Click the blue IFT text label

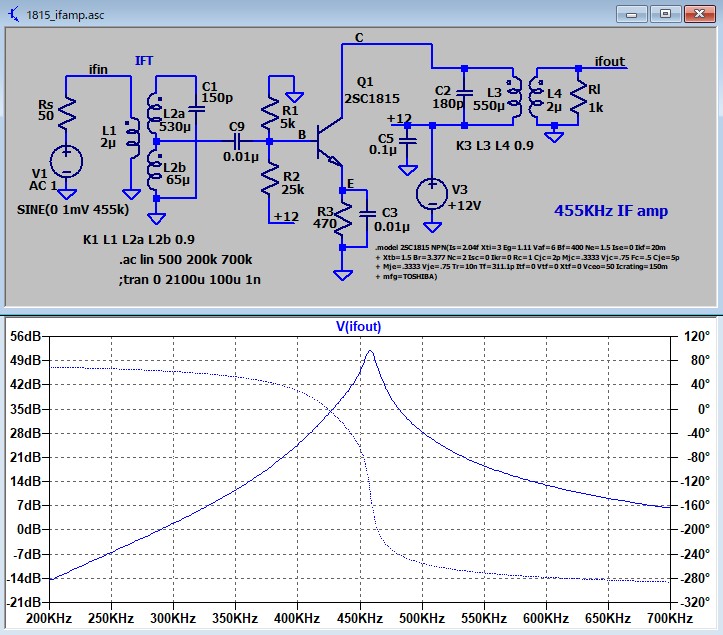144,60
